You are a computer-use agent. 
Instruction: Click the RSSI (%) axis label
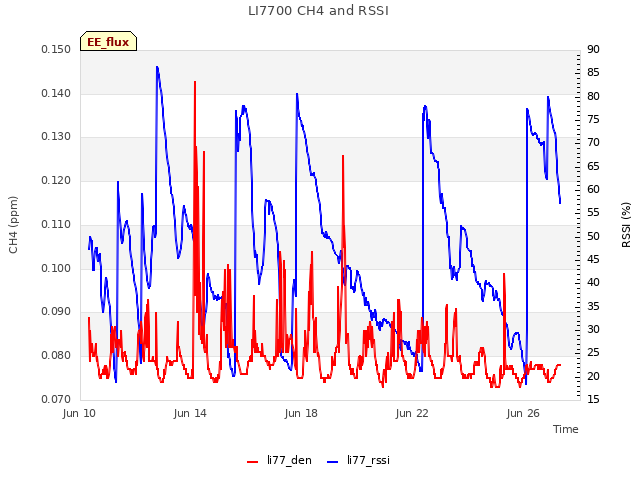click(x=626, y=225)
